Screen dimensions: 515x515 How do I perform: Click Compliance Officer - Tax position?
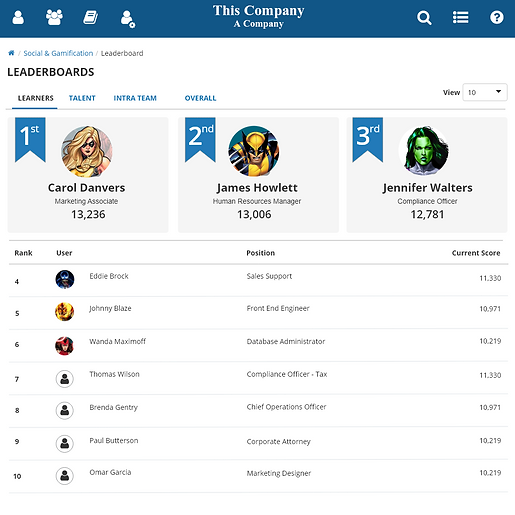point(287,374)
